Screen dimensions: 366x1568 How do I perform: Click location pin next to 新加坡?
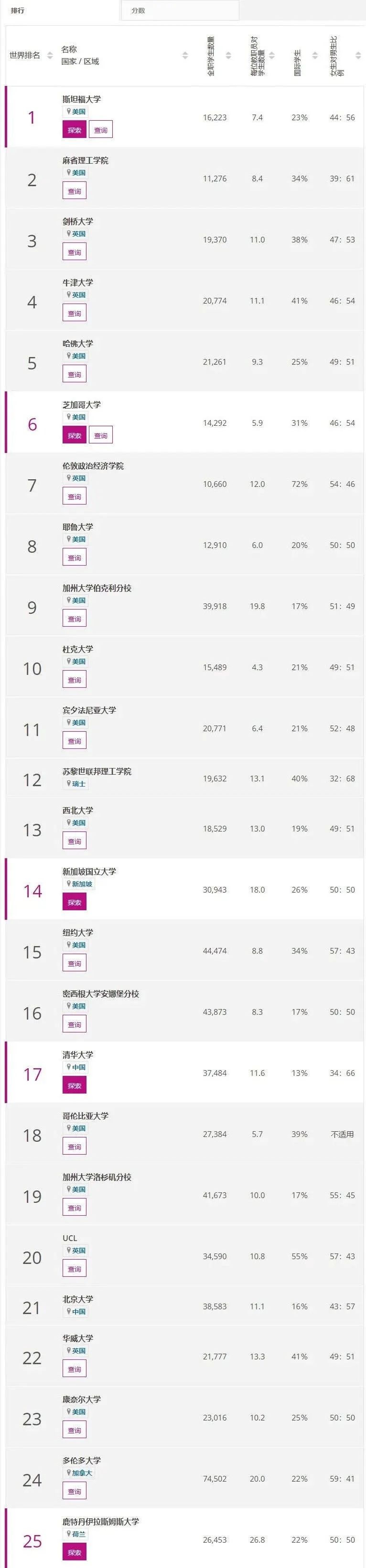[69, 884]
